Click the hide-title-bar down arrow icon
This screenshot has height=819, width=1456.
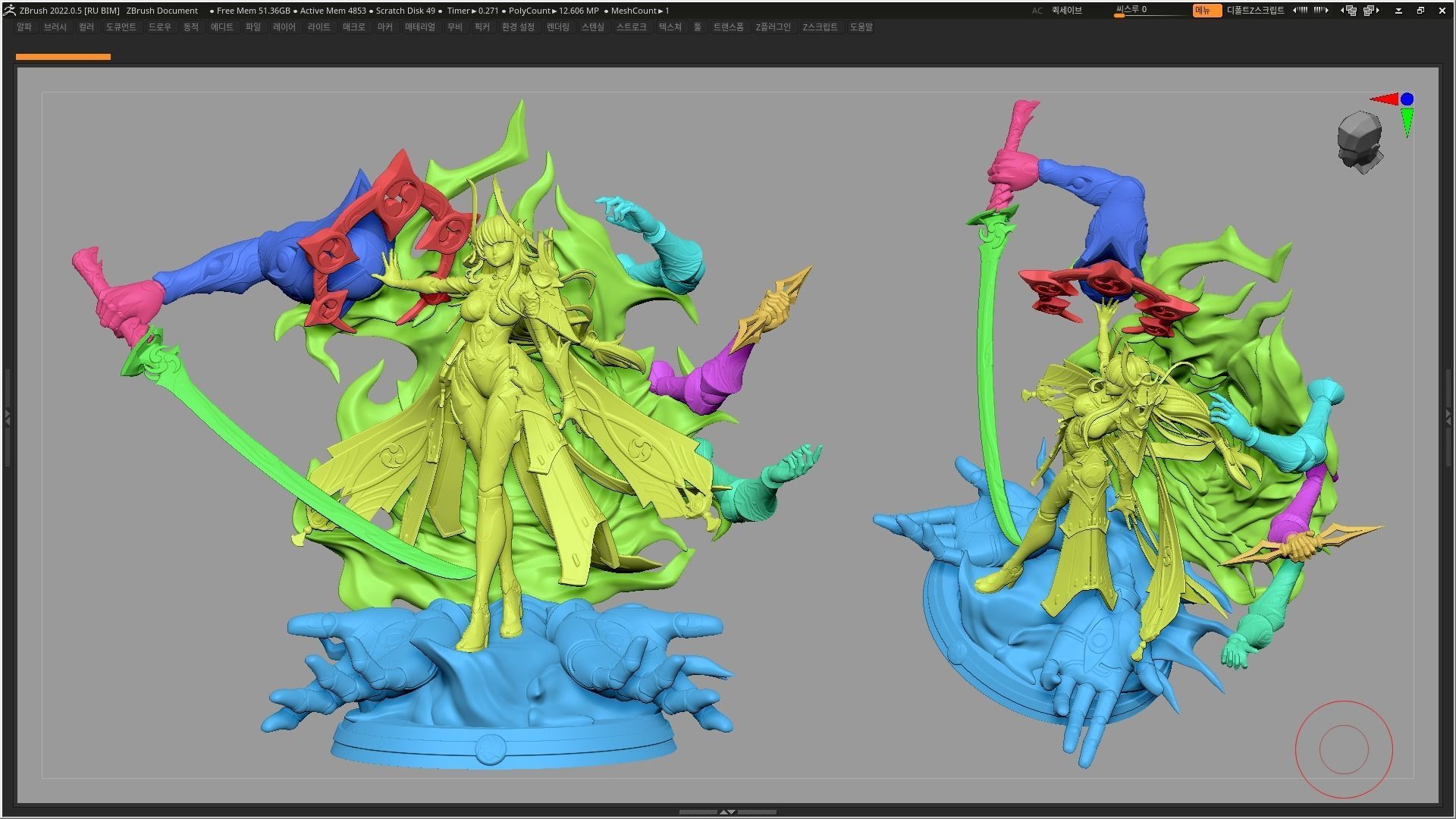pos(1398,11)
